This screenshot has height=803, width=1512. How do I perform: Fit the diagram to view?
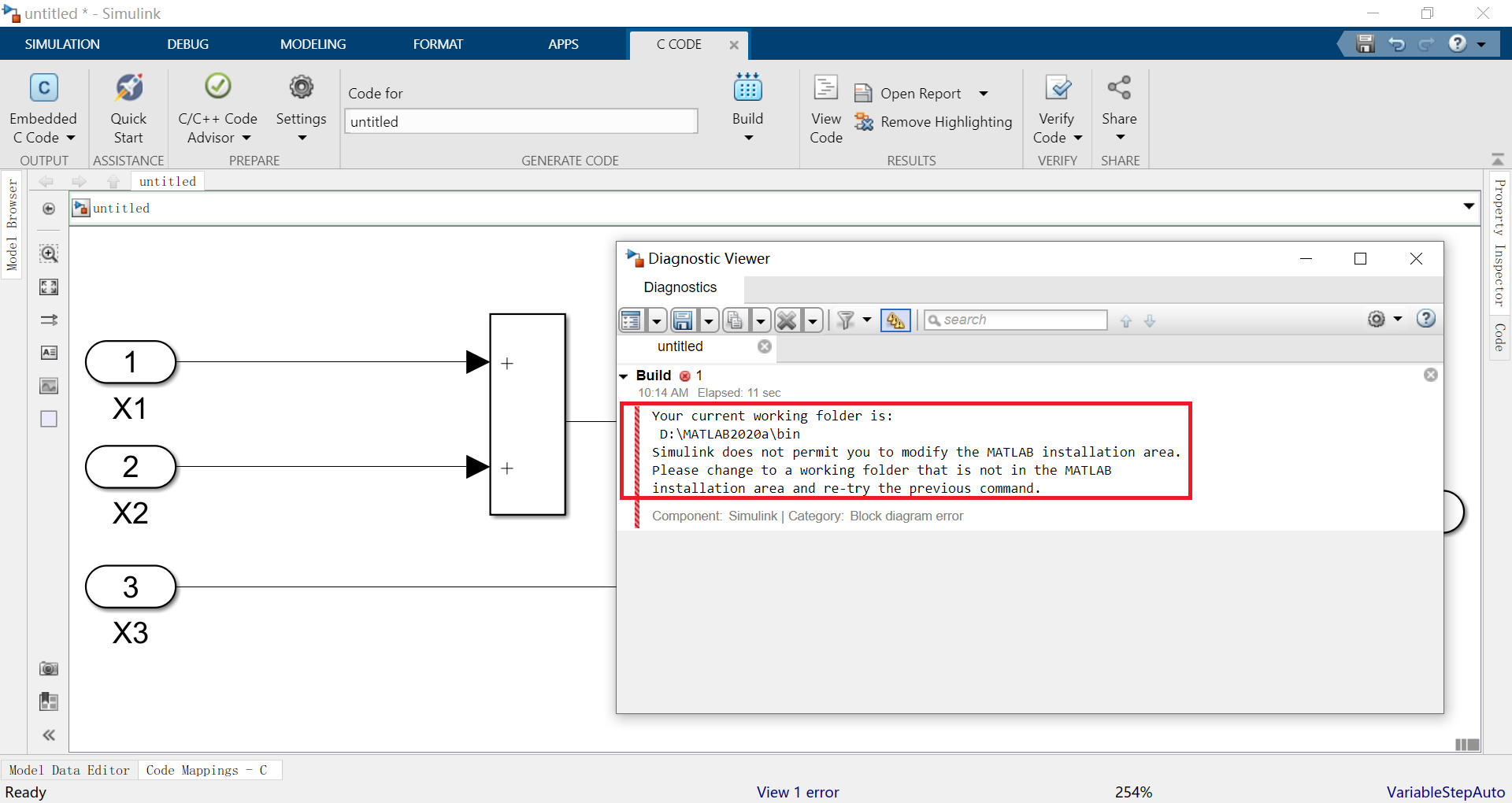click(x=49, y=287)
